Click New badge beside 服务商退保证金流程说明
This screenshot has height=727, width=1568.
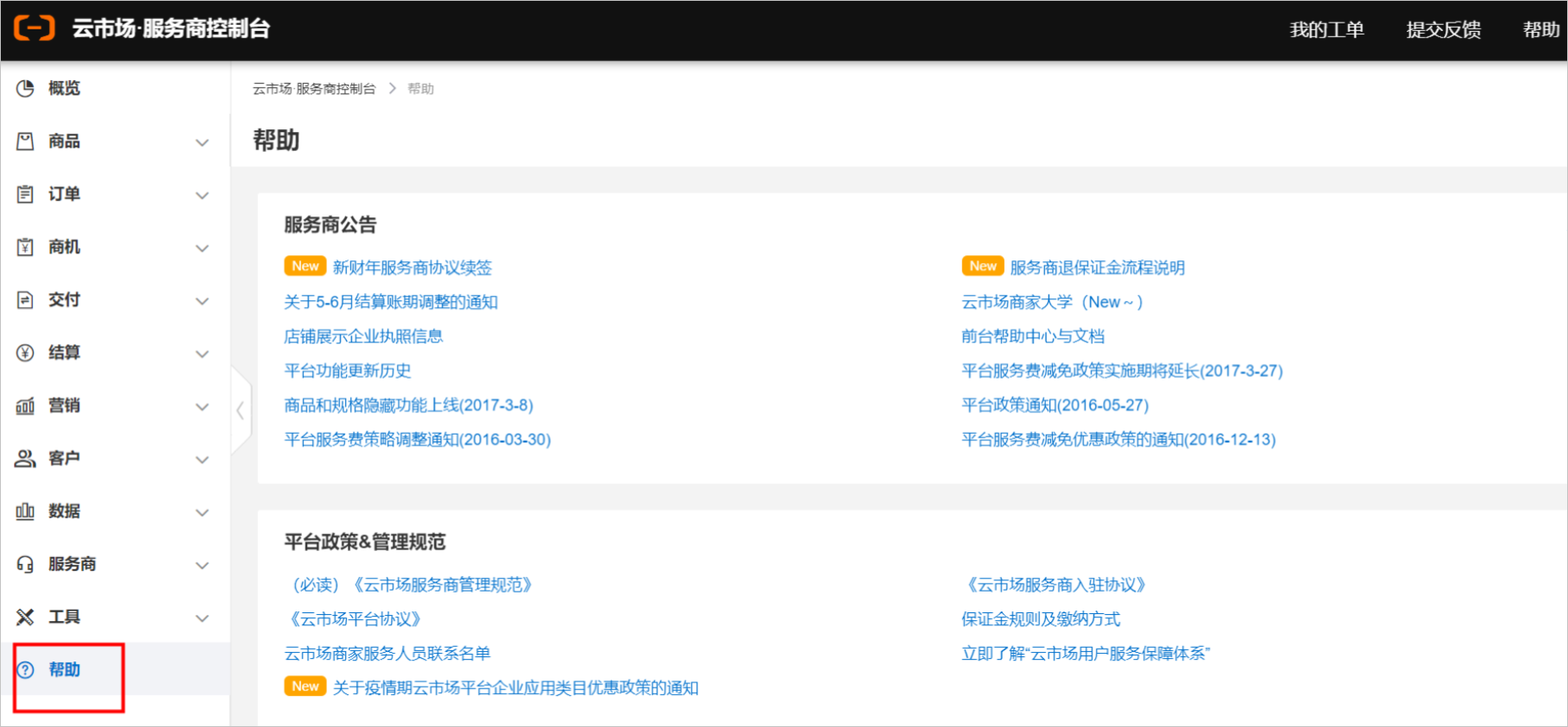coord(983,266)
